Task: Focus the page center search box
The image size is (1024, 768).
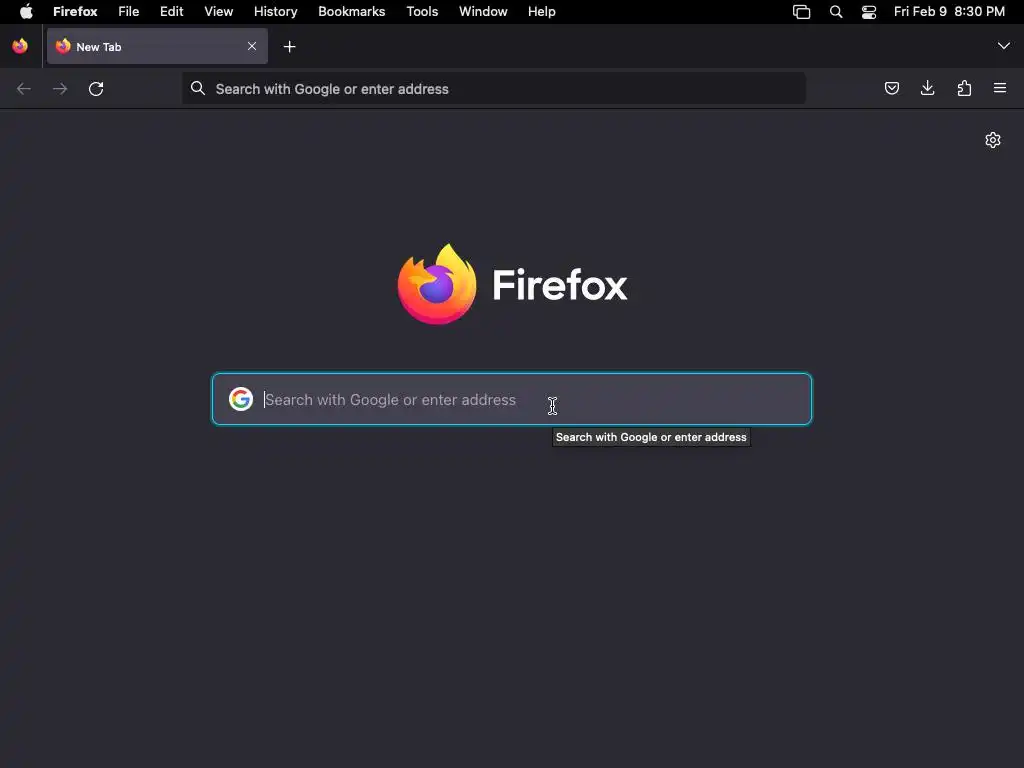Action: pyautogui.click(x=512, y=399)
